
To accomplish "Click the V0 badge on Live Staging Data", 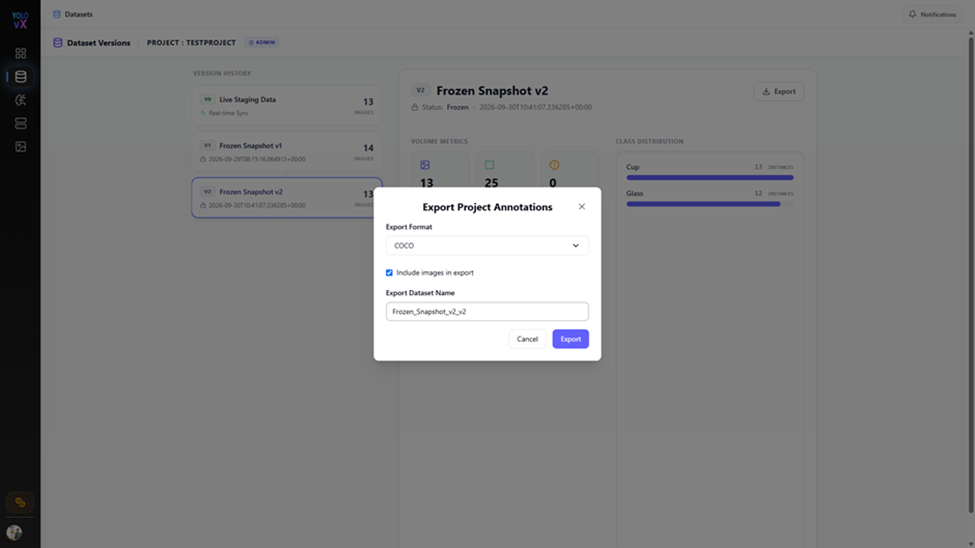I will click(x=207, y=99).
